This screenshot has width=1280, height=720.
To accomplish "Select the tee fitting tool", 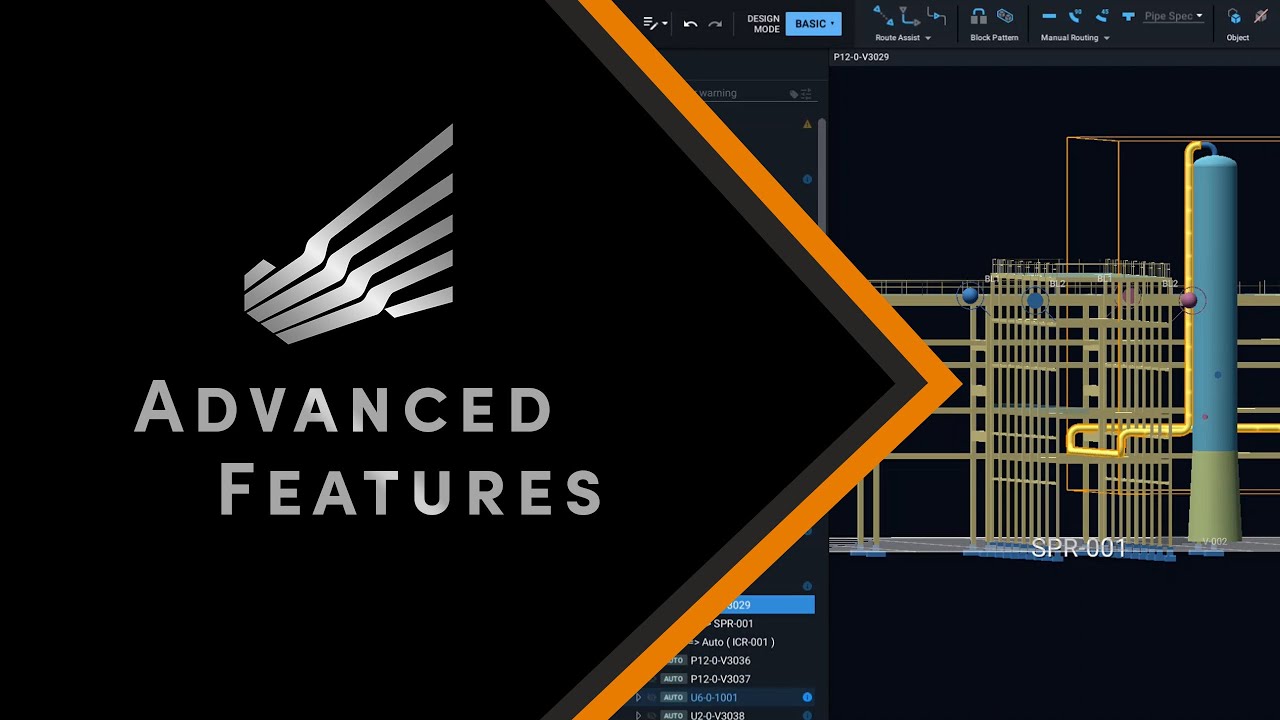I will pyautogui.click(x=1128, y=16).
